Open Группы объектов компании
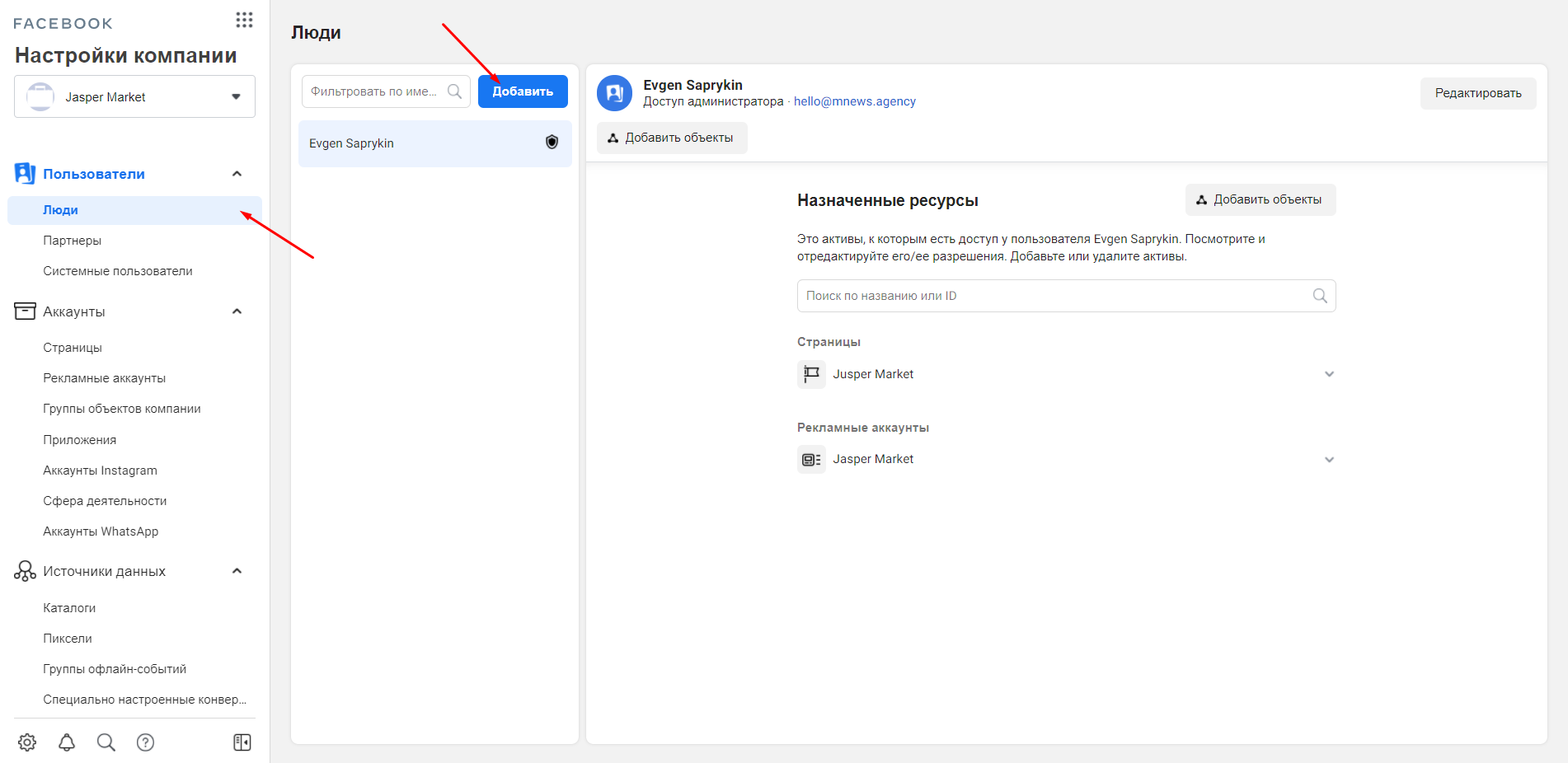Screen dimensions: 1568x763 122,409
